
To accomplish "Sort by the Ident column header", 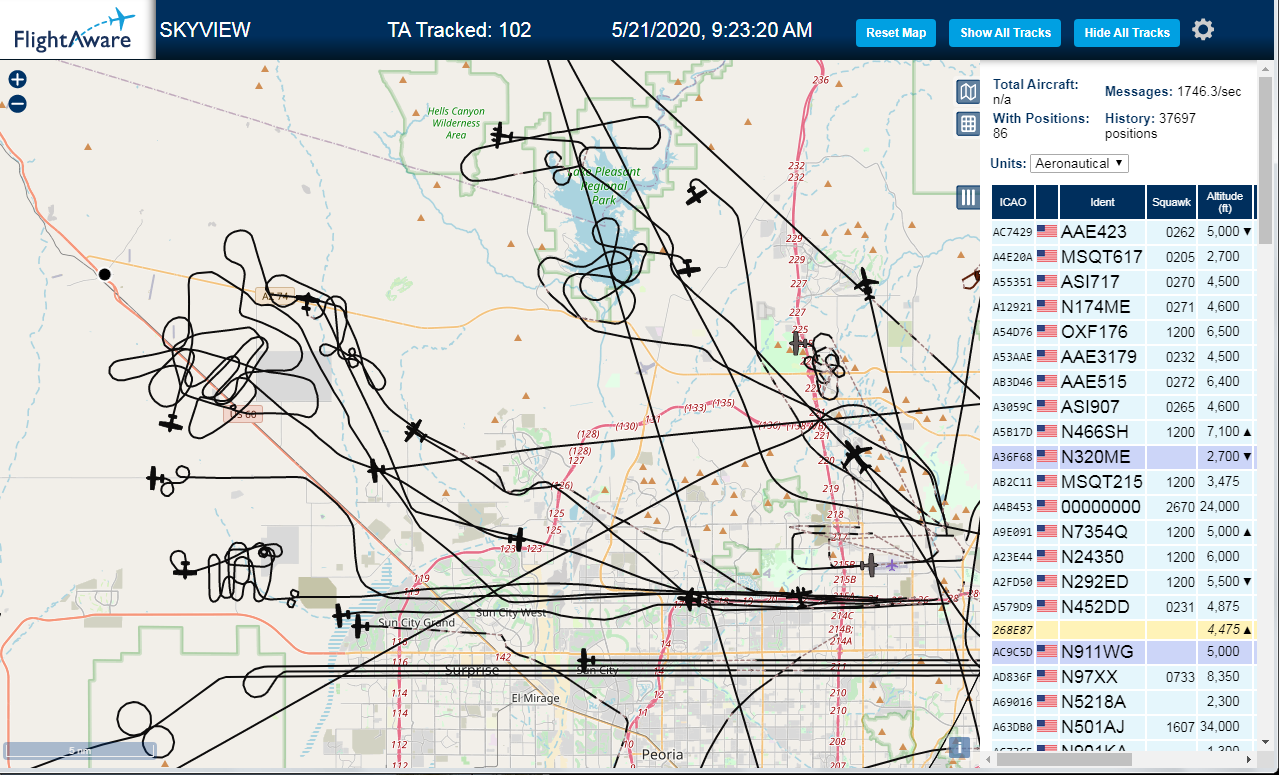I will point(1102,202).
